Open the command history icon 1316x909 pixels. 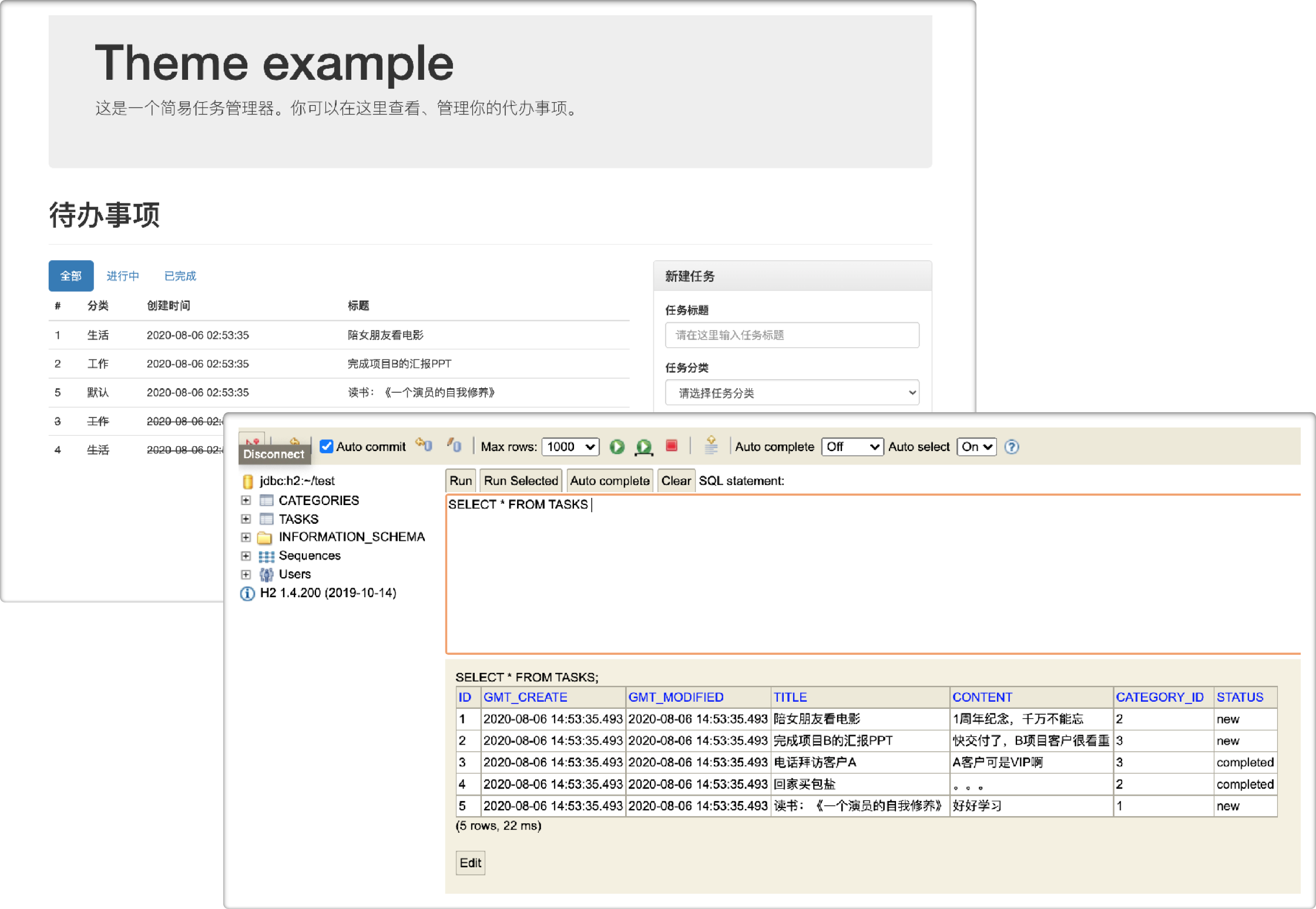(711, 446)
